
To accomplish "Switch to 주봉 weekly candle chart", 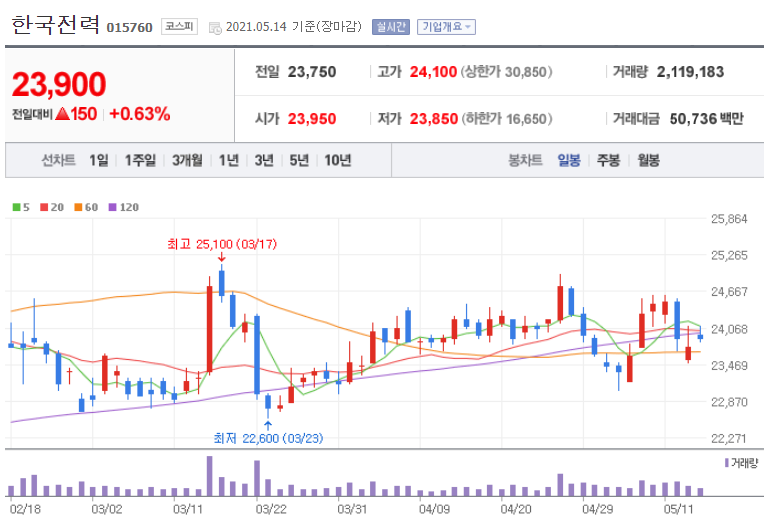I will [x=609, y=160].
